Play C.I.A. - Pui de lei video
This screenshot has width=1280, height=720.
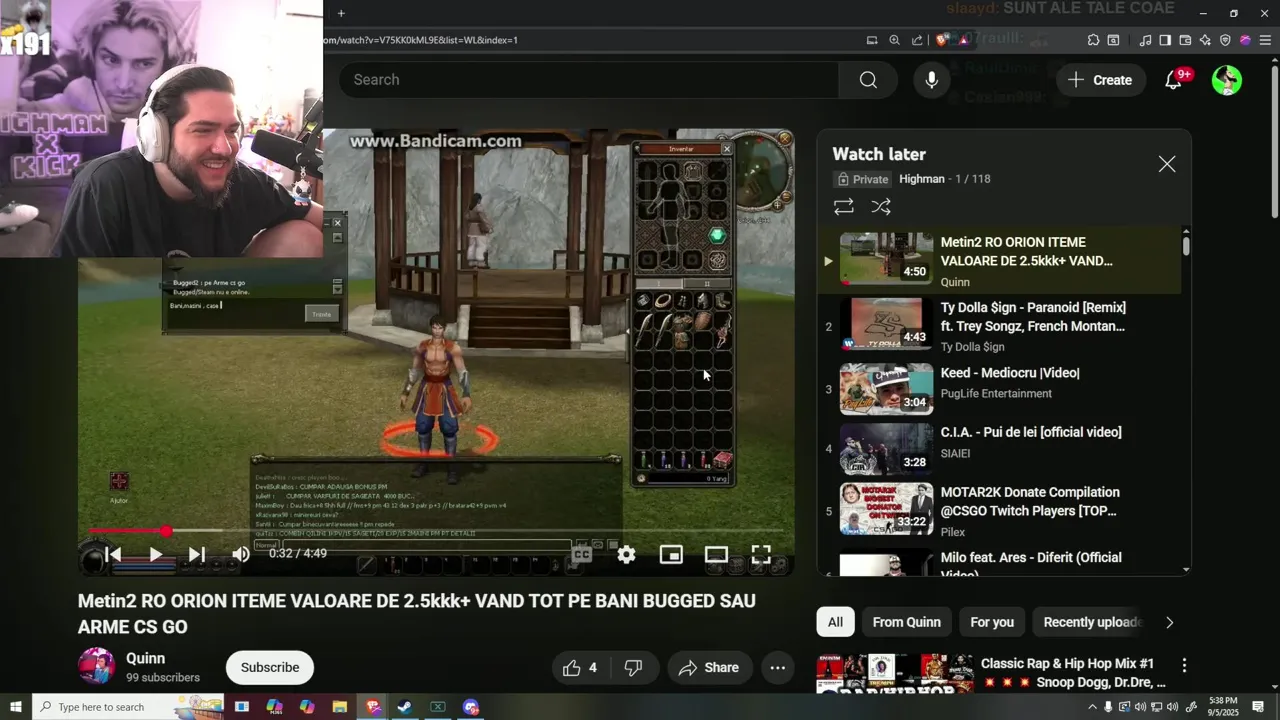click(1000, 448)
